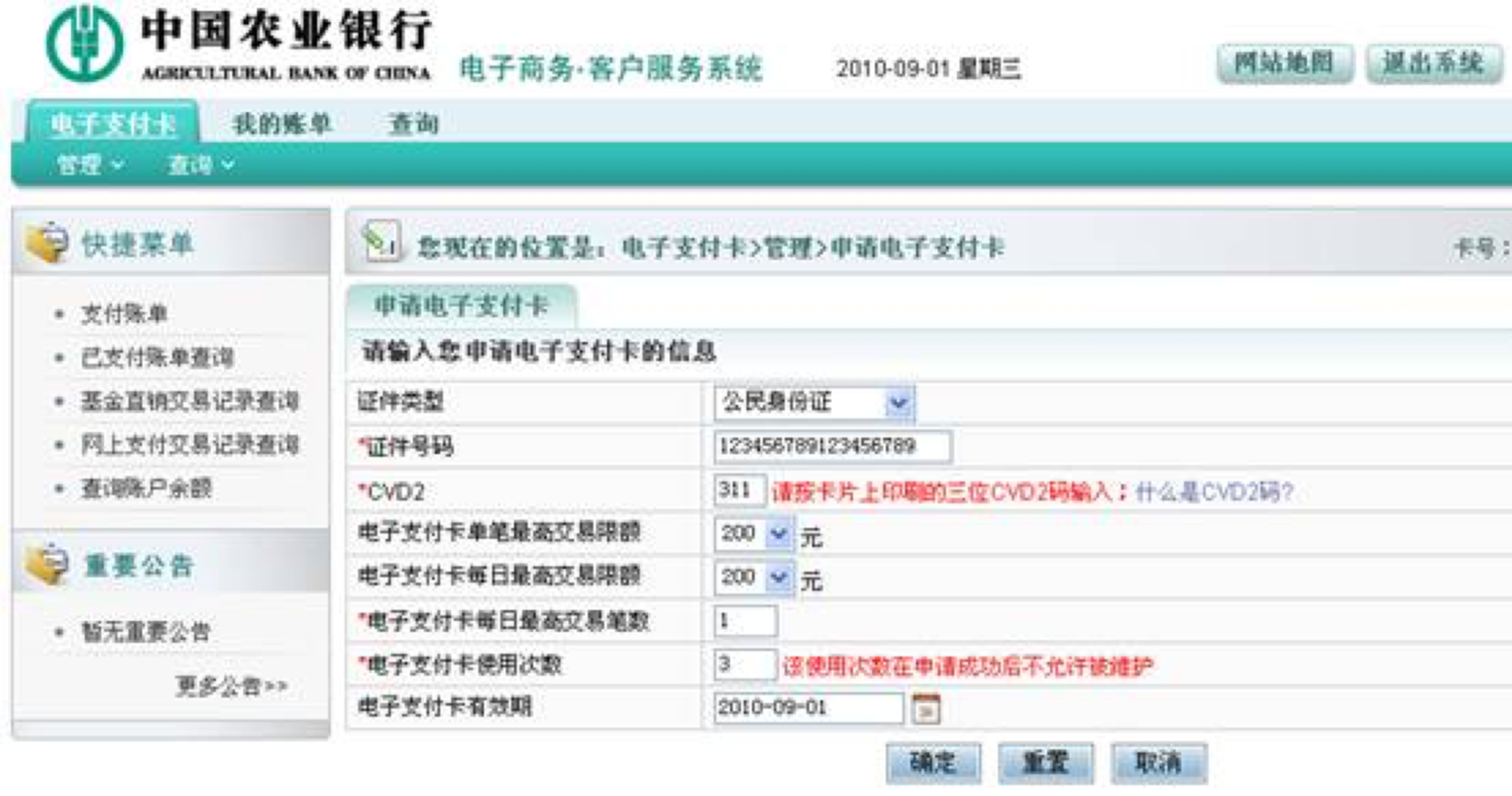Viewport: 1512px width, 796px height.
Task: Click the 每日最高交易笔数 input field
Action: 746,621
